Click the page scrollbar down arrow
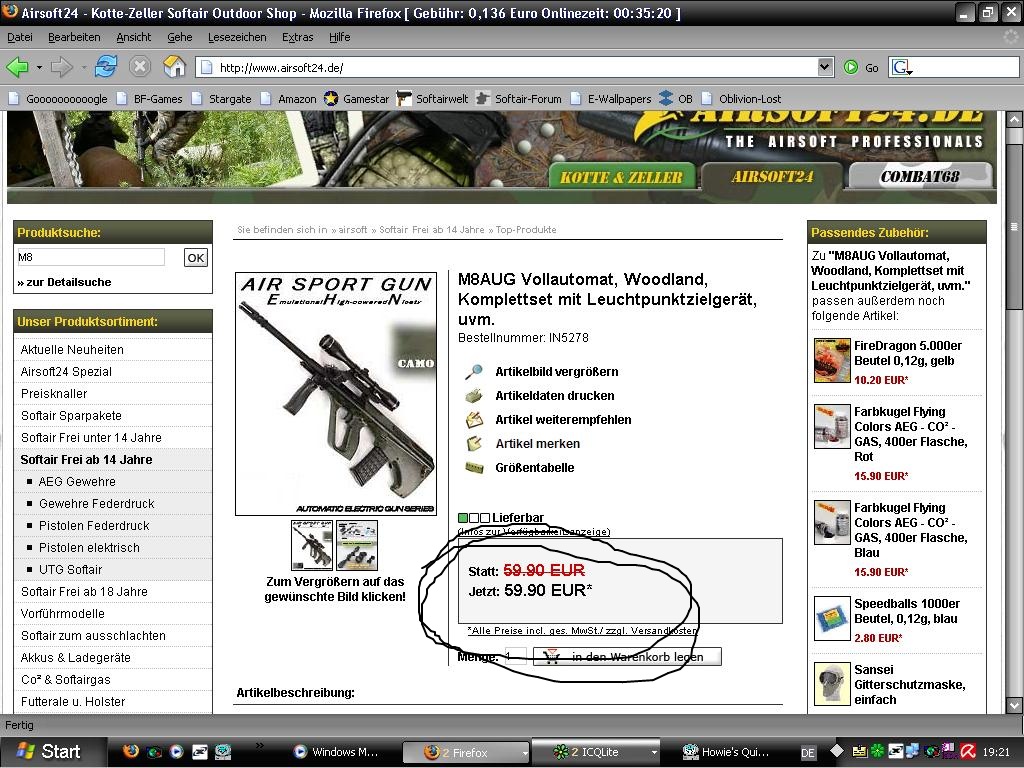This screenshot has width=1024, height=768. [1014, 705]
